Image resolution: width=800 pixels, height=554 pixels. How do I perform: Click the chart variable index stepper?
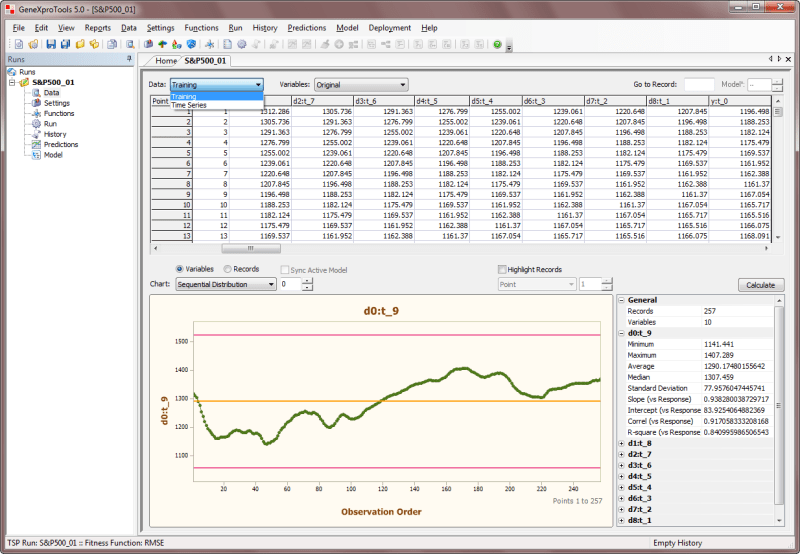click(307, 284)
